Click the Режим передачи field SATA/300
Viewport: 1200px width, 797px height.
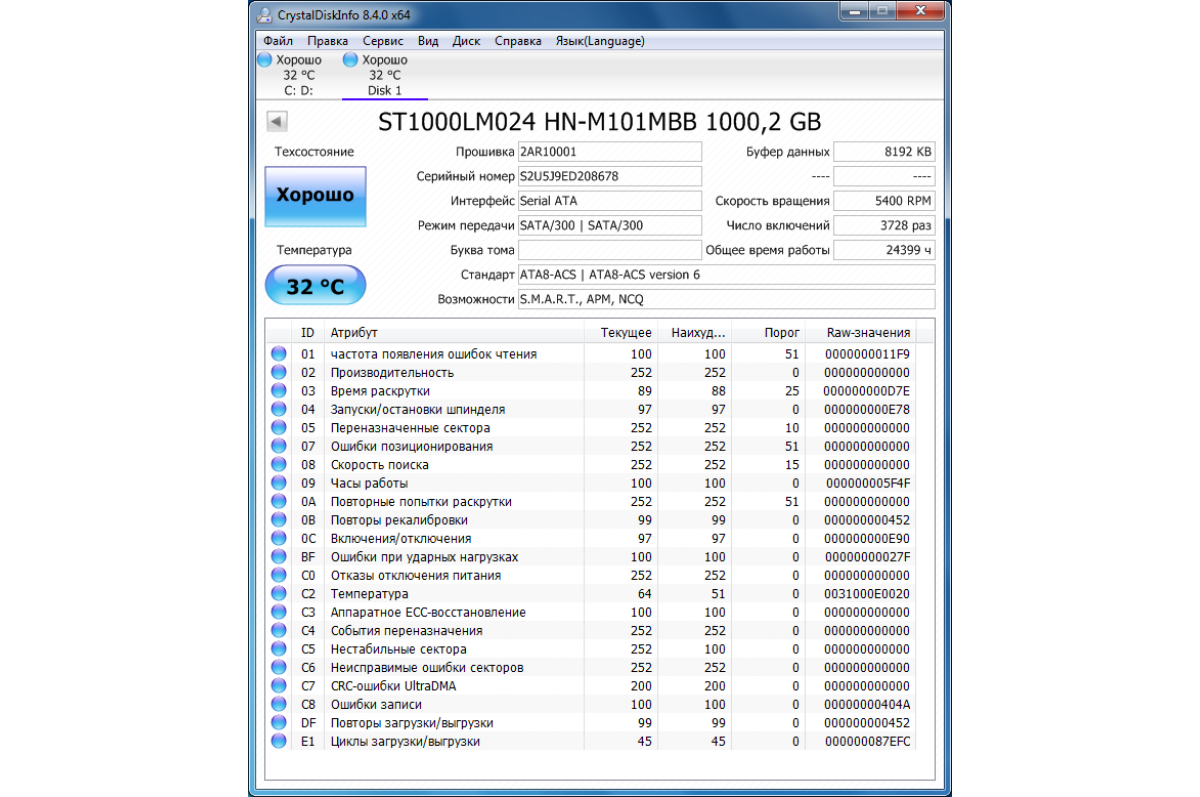tap(610, 226)
